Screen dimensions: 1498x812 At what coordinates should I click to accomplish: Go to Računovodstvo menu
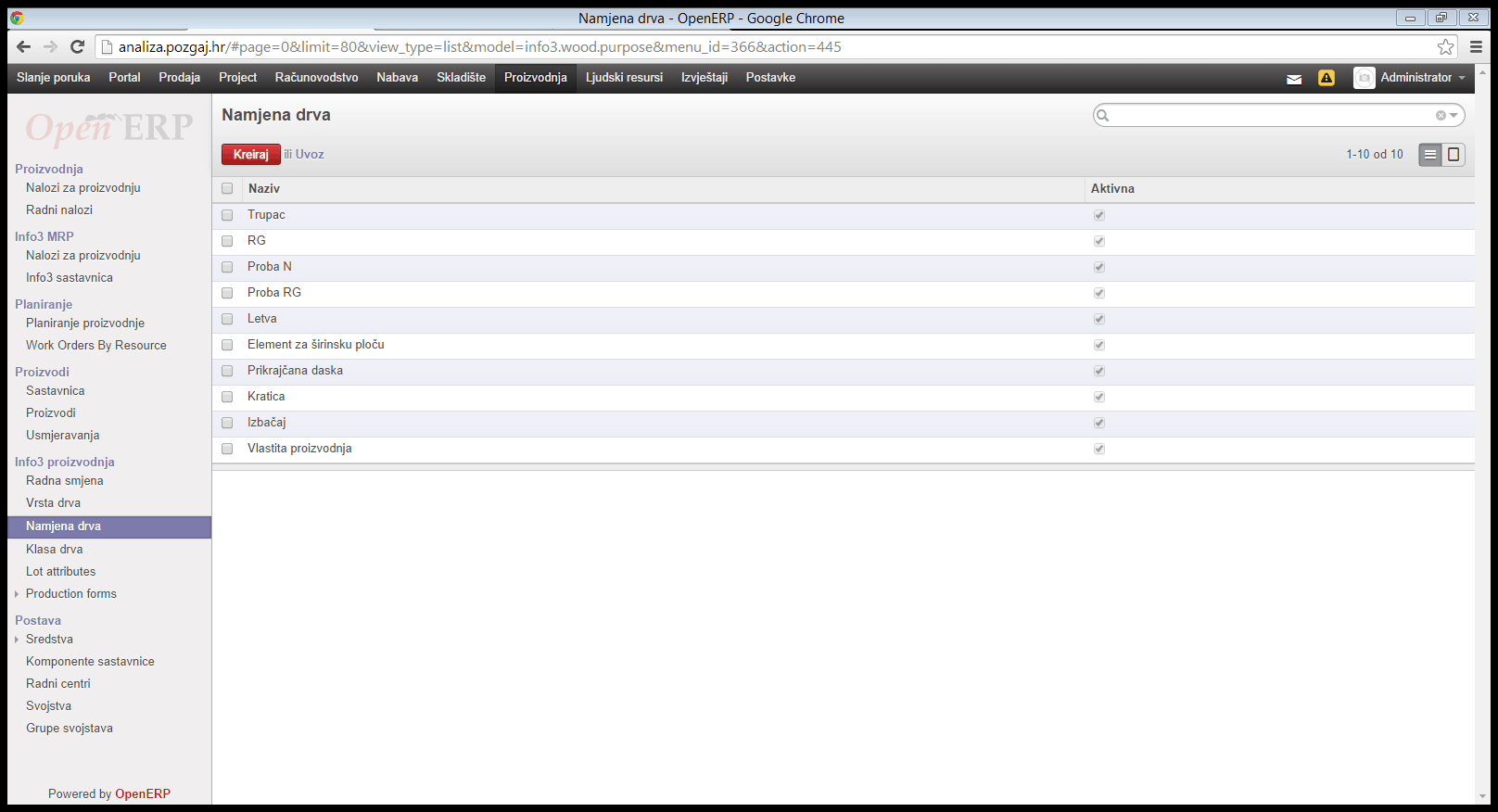pyautogui.click(x=316, y=78)
